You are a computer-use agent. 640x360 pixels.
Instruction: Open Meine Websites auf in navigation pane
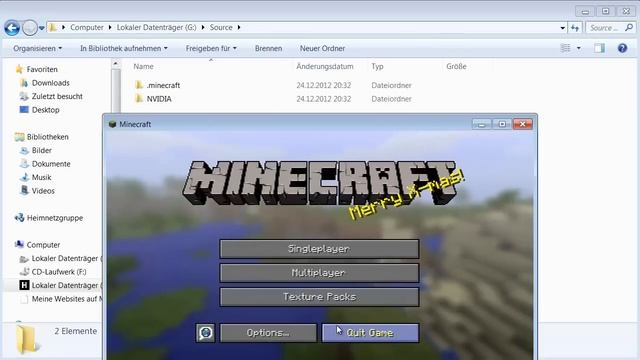tap(67, 299)
